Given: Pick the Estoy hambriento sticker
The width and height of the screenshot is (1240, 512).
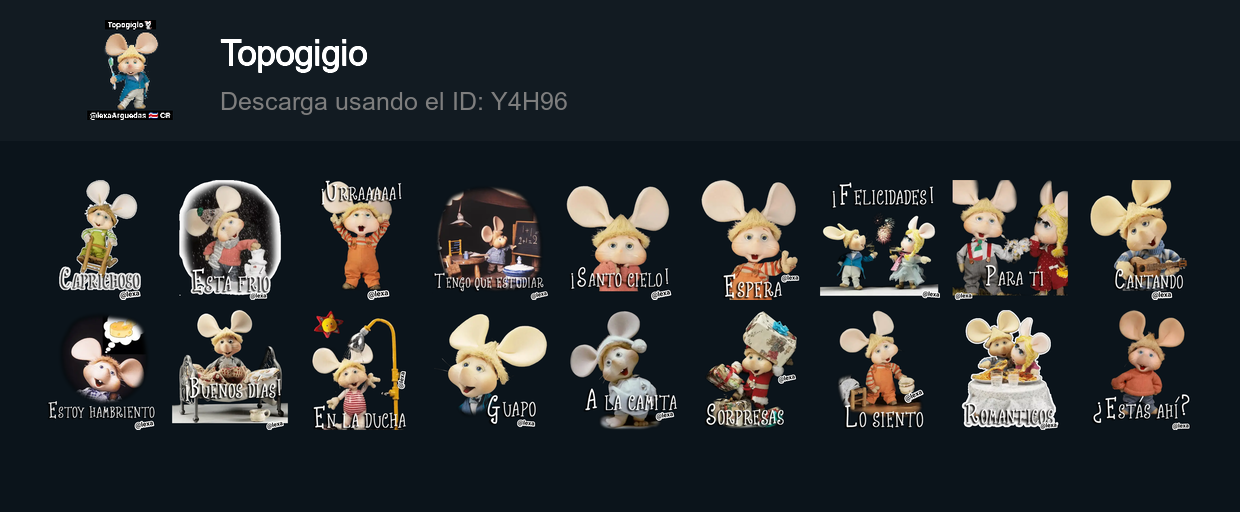Looking at the screenshot, I should tap(100, 370).
